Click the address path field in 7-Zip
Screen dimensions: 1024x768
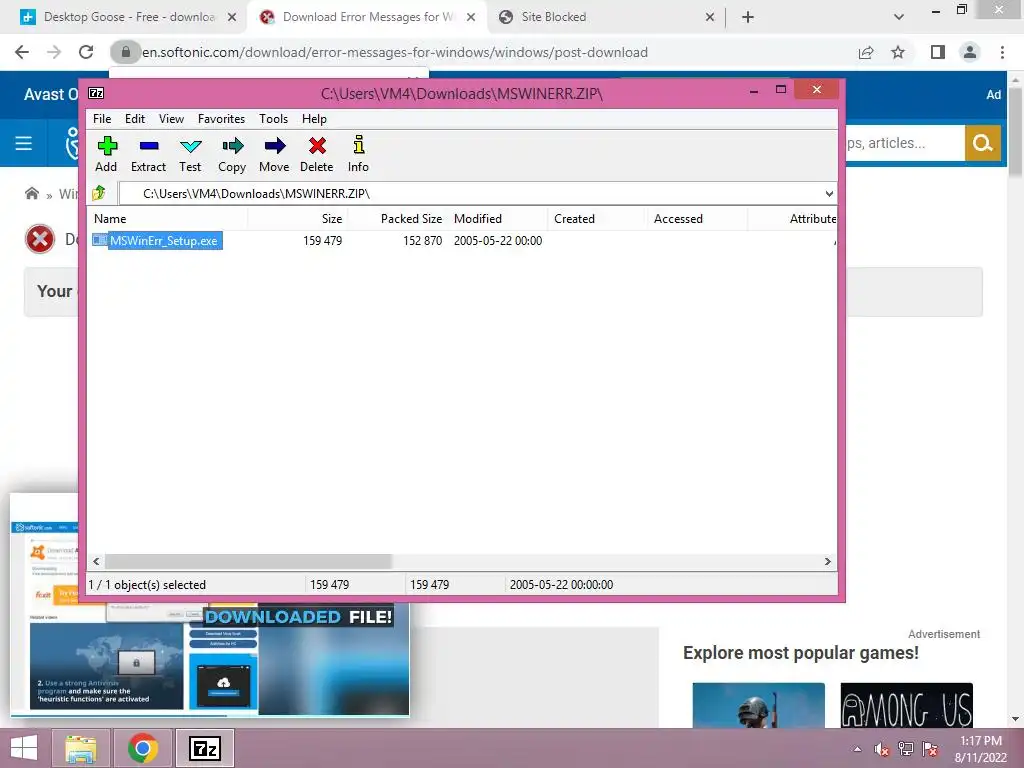(x=470, y=194)
